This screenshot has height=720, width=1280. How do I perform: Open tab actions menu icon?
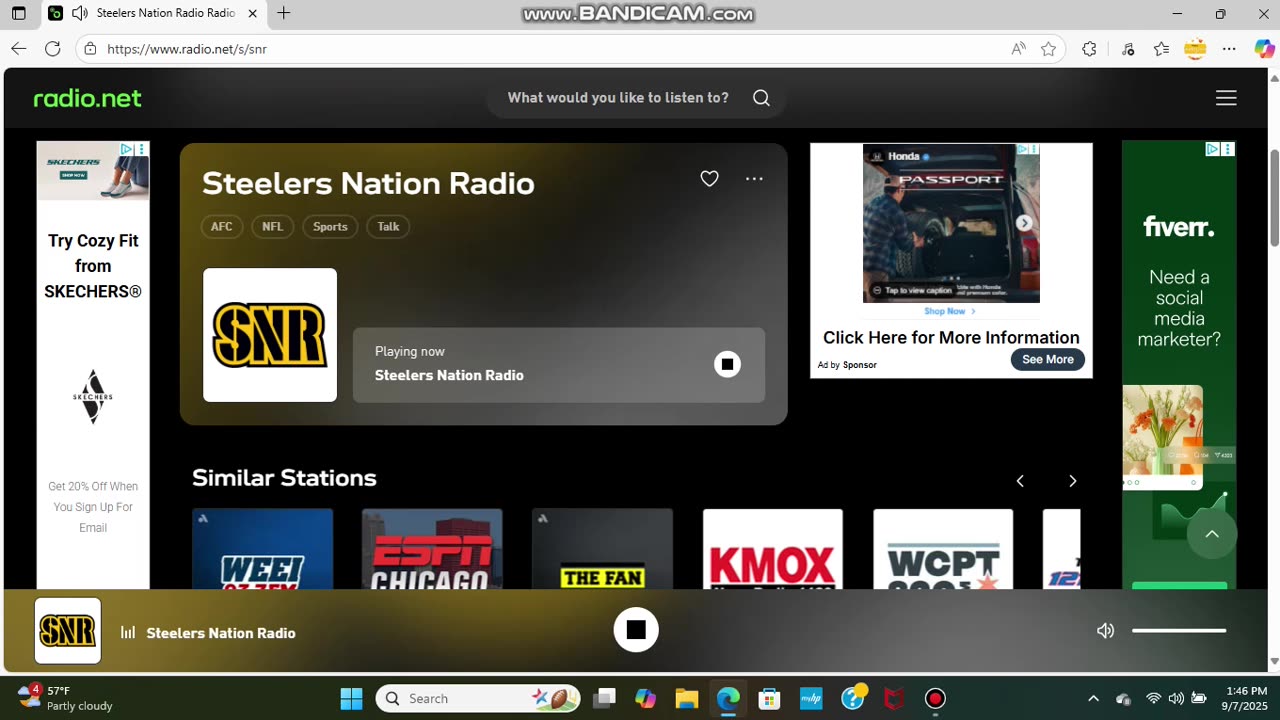tap(18, 14)
